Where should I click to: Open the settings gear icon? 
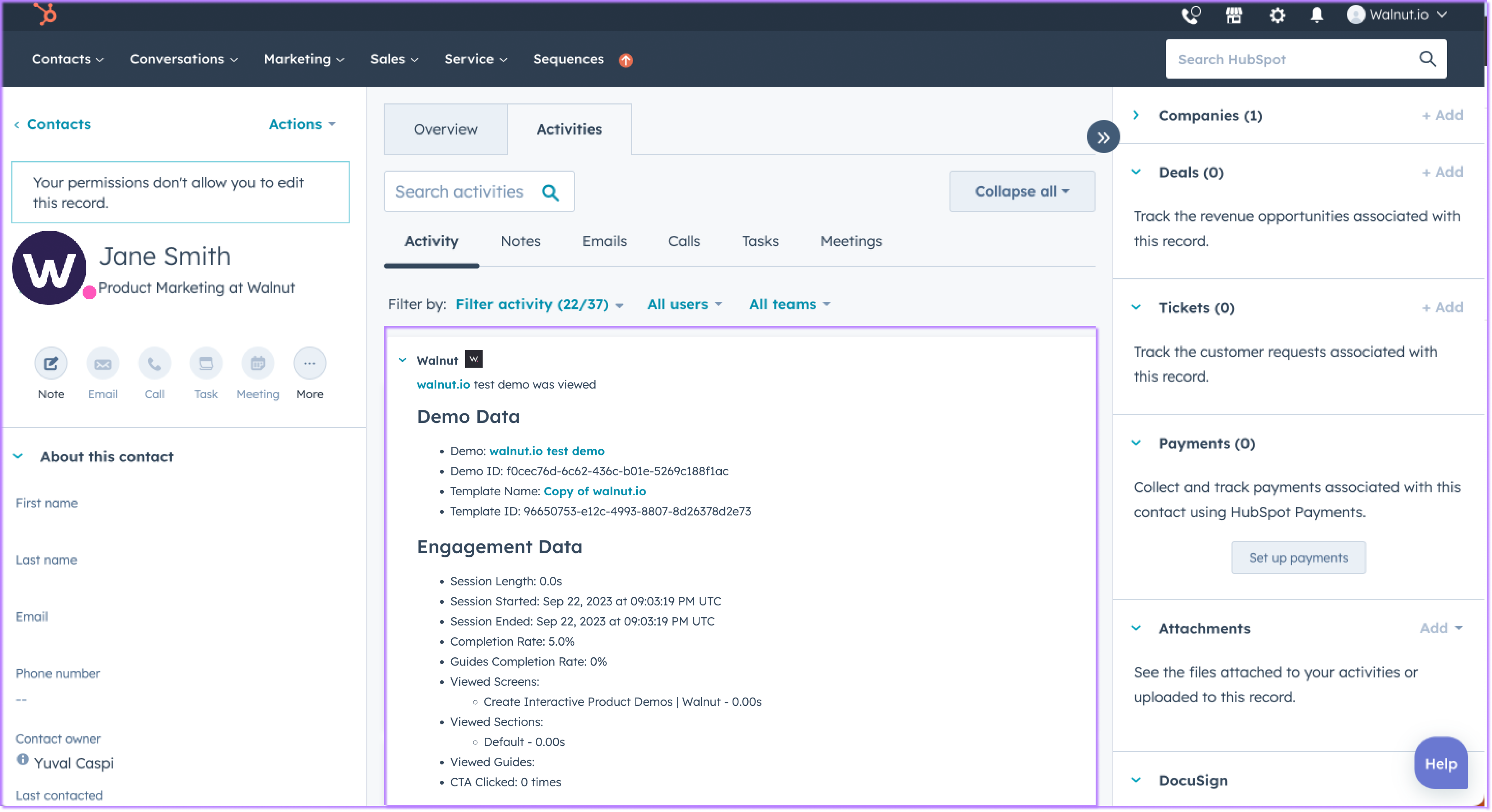coord(1276,15)
